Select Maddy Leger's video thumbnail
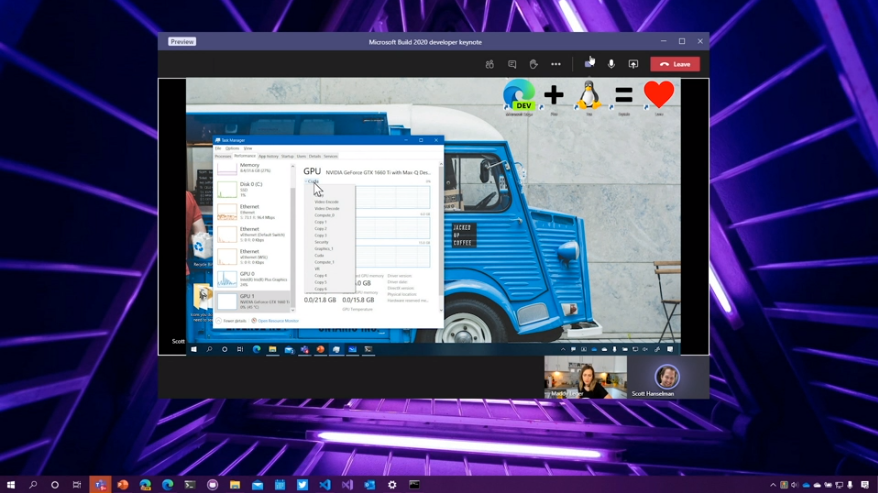 (585, 377)
